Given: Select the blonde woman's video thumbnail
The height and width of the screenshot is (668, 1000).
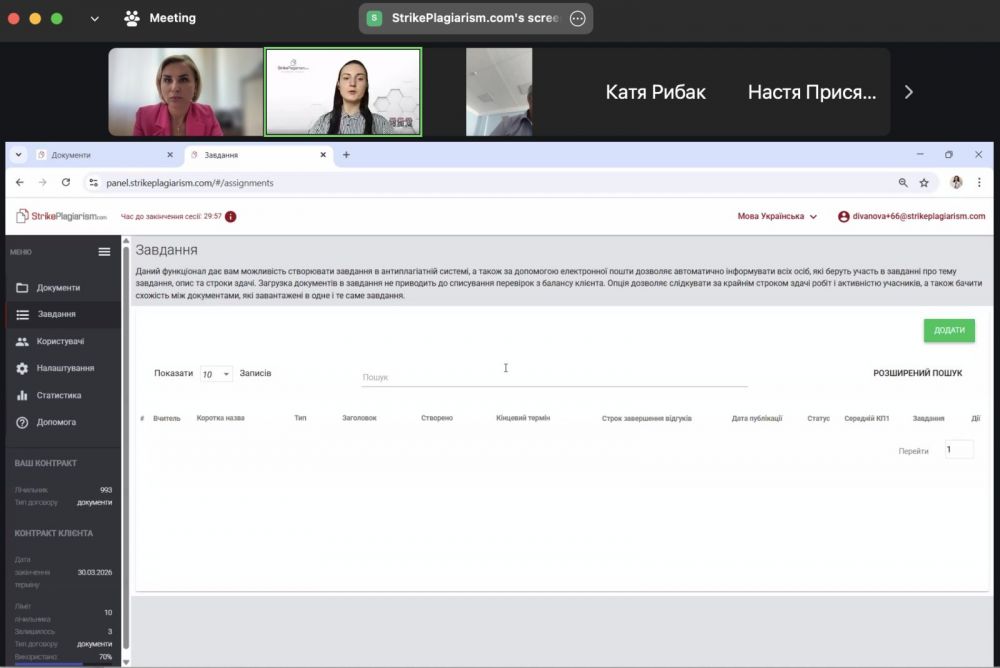Looking at the screenshot, I should tap(186, 92).
